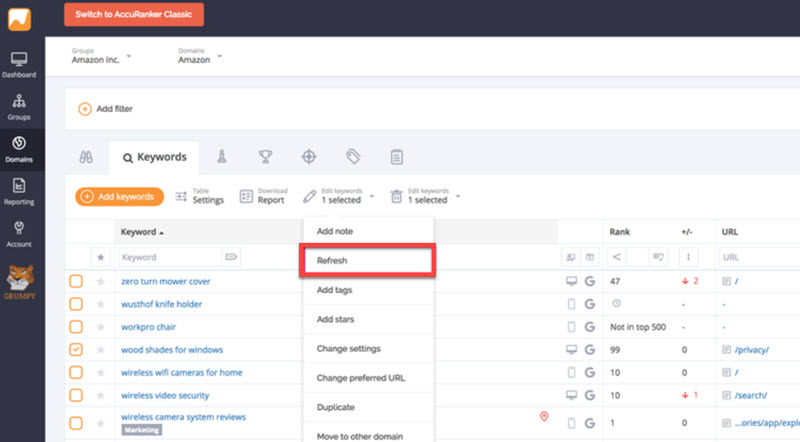This screenshot has width=800, height=442.
Task: Select the workpro chair row checkbox
Action: click(x=76, y=327)
